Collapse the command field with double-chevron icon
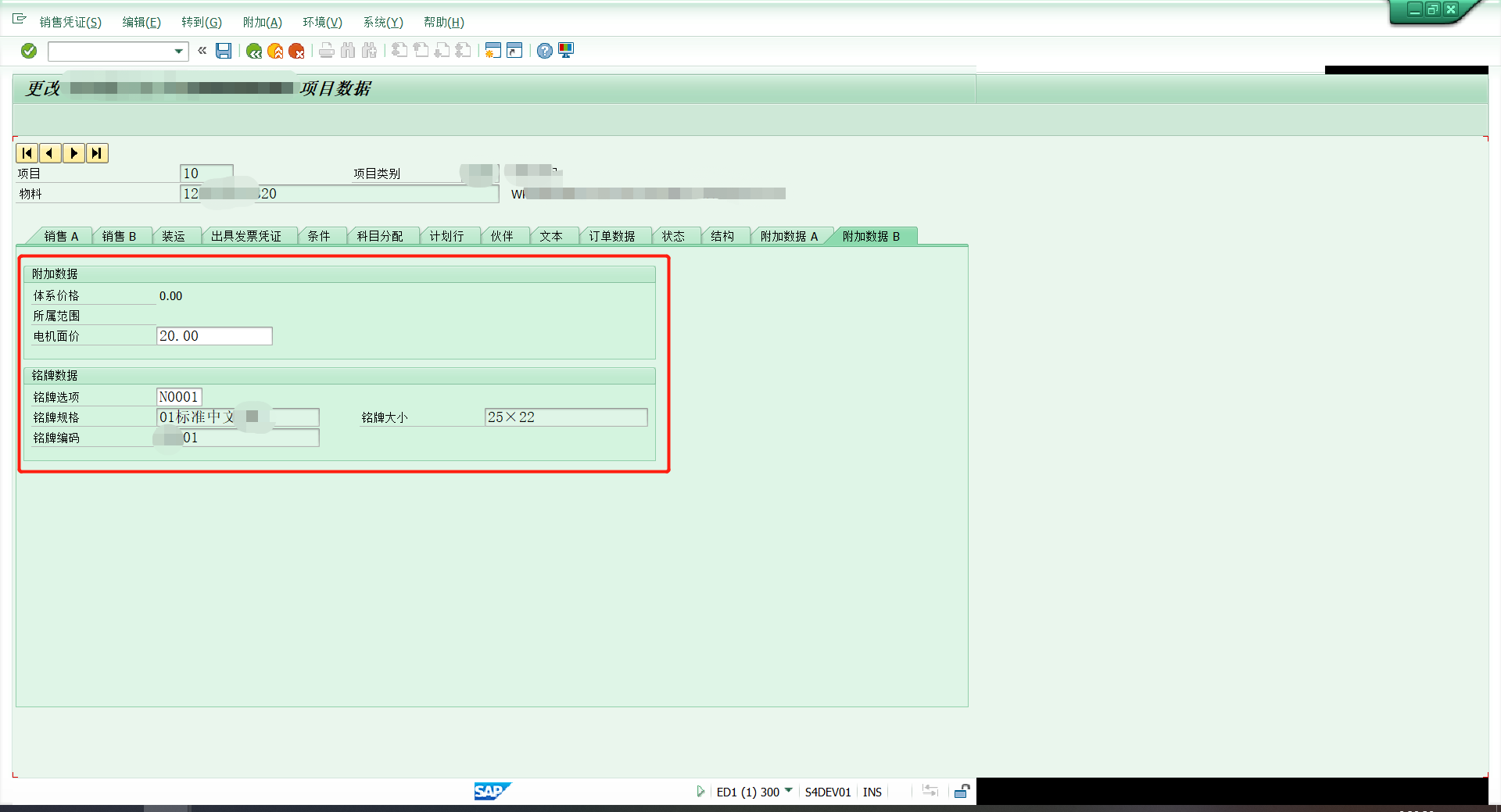Screen dimensions: 1501x812 (x=202, y=51)
